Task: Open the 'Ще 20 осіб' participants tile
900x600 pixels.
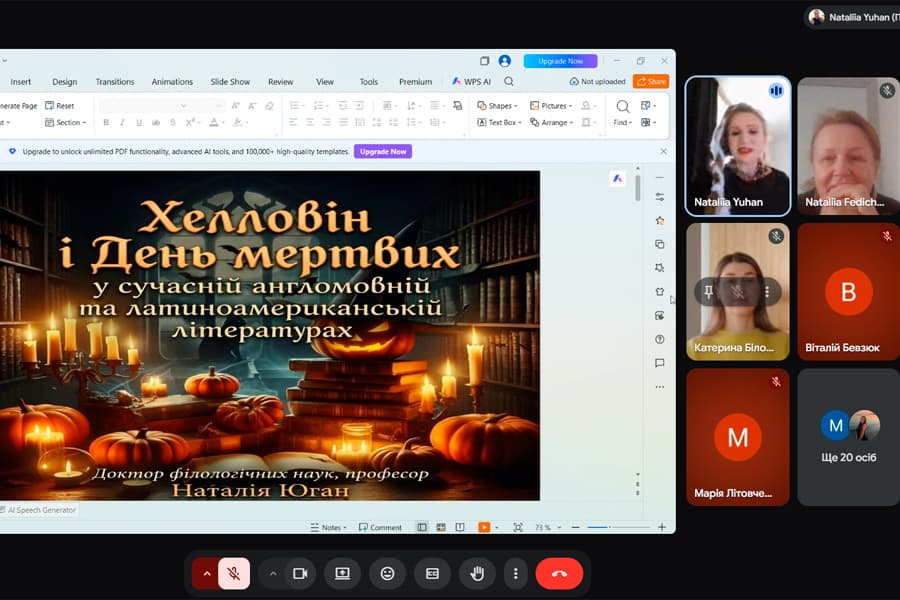Action: 848,437
